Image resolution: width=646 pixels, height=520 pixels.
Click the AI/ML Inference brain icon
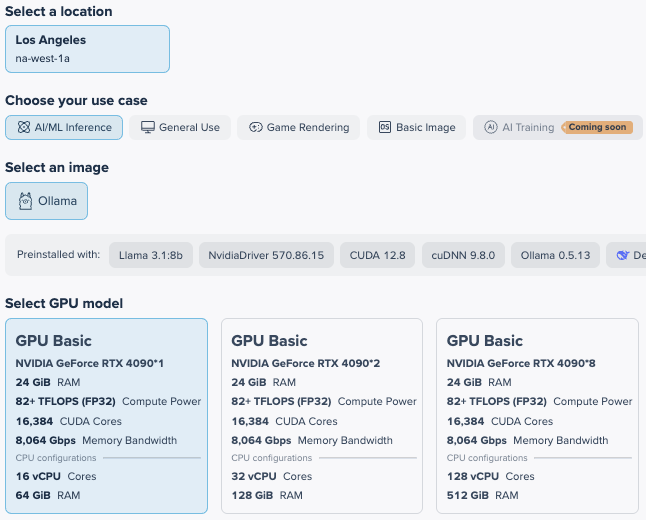(x=23, y=128)
